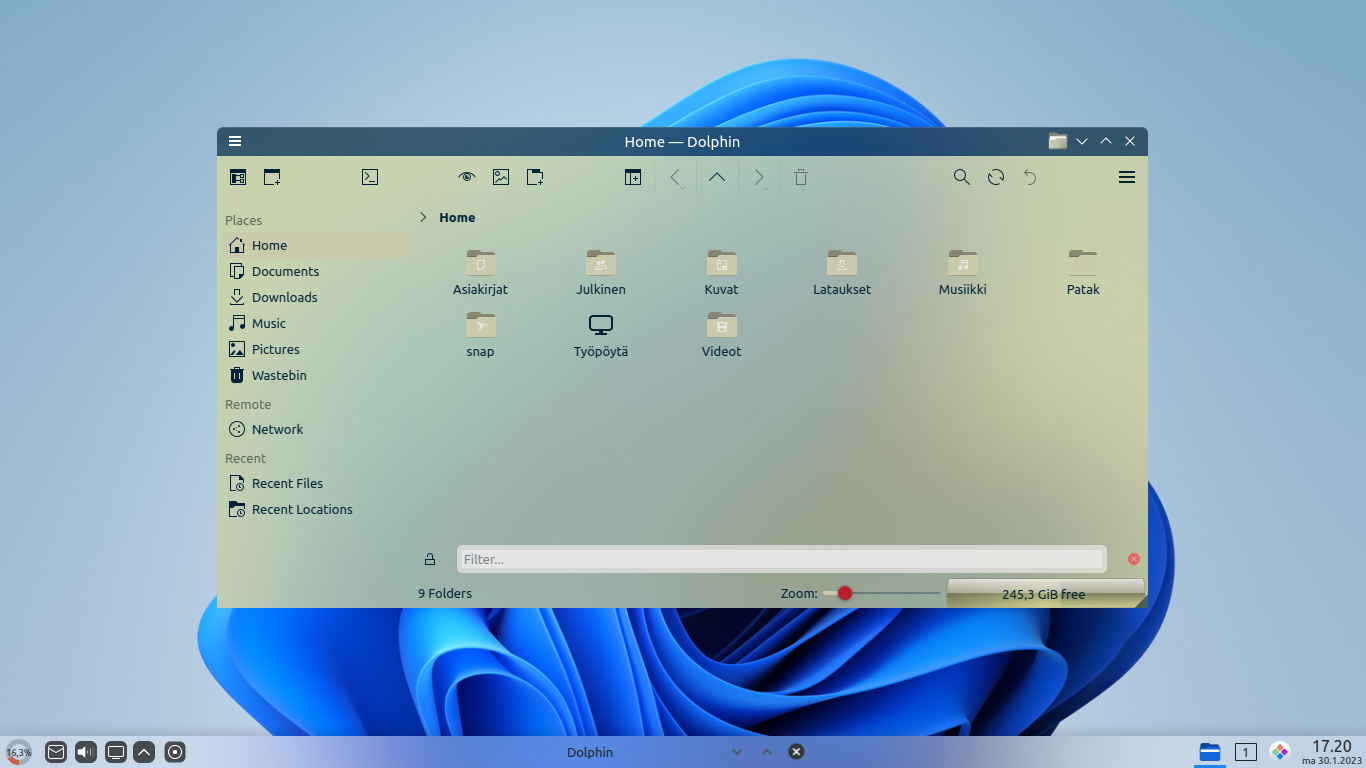
Task: Click the Dolphin folder task icon in panel
Action: (x=1210, y=752)
